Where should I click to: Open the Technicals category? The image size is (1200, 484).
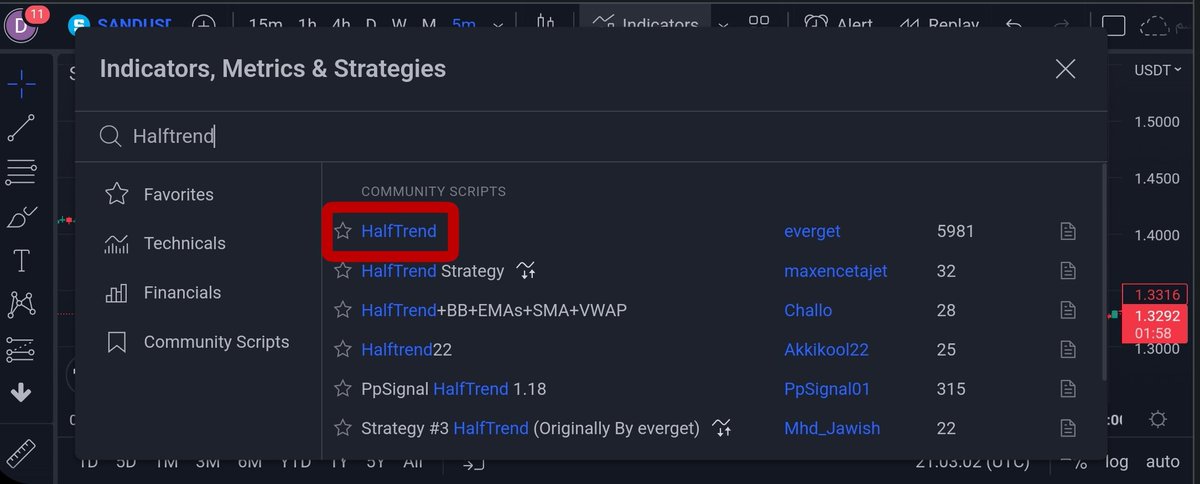coord(198,243)
